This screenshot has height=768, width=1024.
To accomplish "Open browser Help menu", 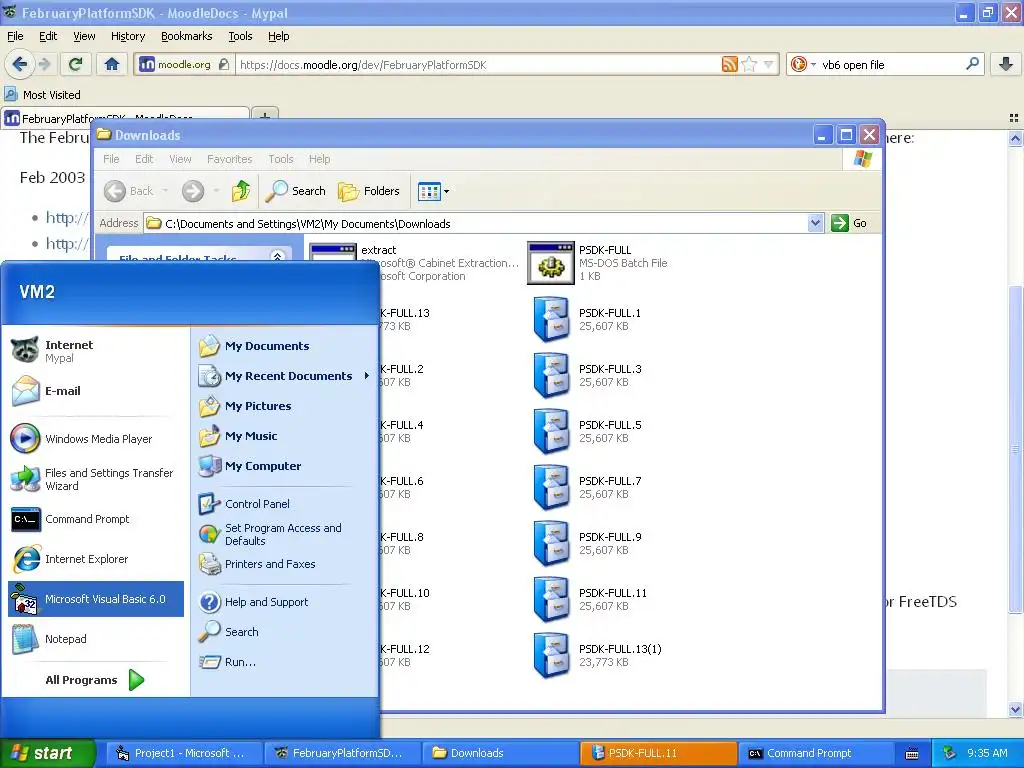I will coord(279,36).
